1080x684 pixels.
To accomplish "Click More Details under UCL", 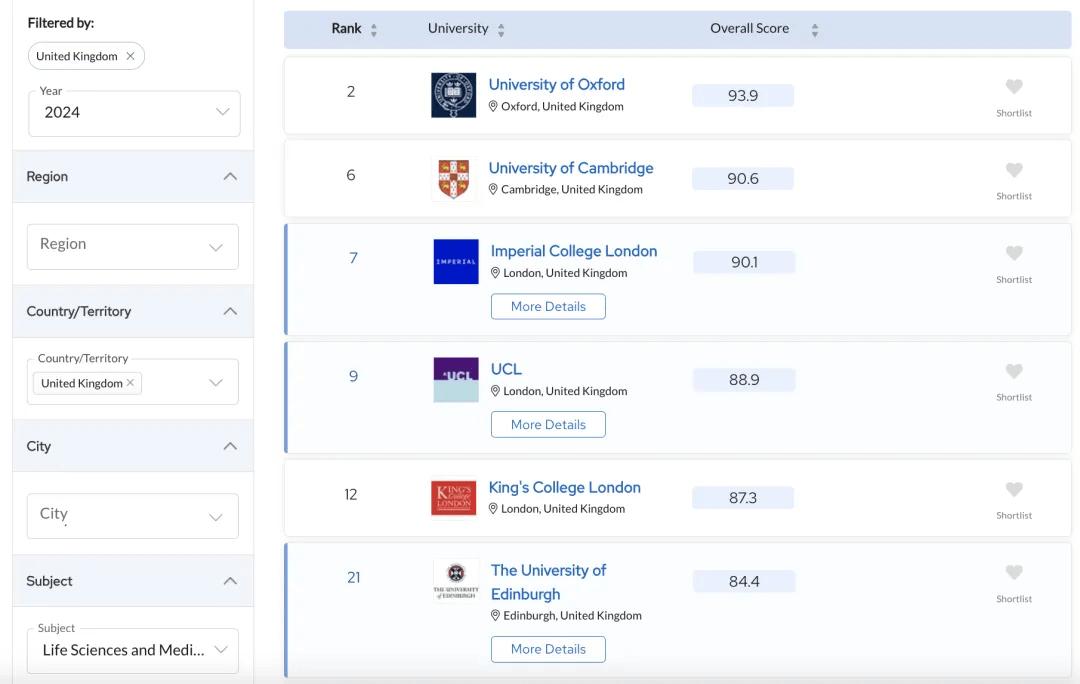I will point(548,424).
